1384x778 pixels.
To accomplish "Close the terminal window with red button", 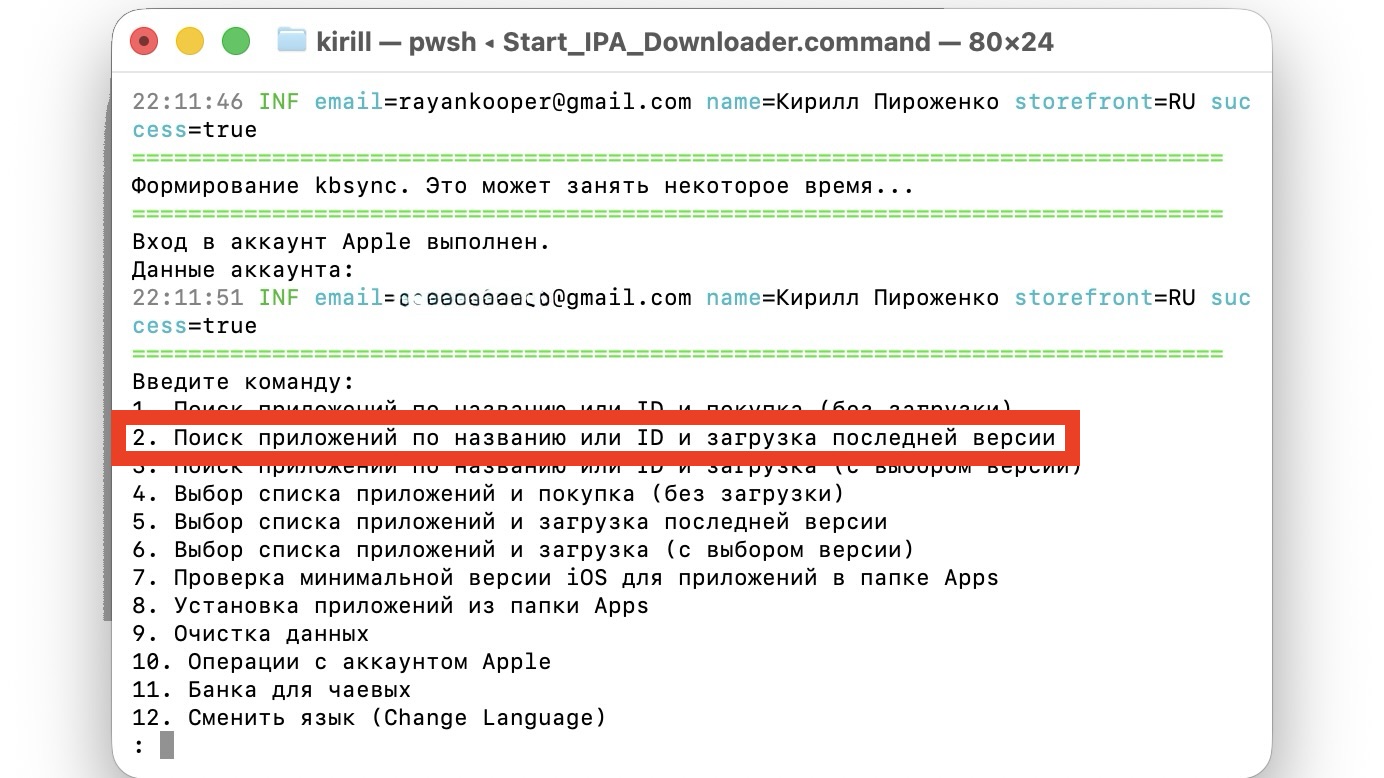I will (x=145, y=41).
